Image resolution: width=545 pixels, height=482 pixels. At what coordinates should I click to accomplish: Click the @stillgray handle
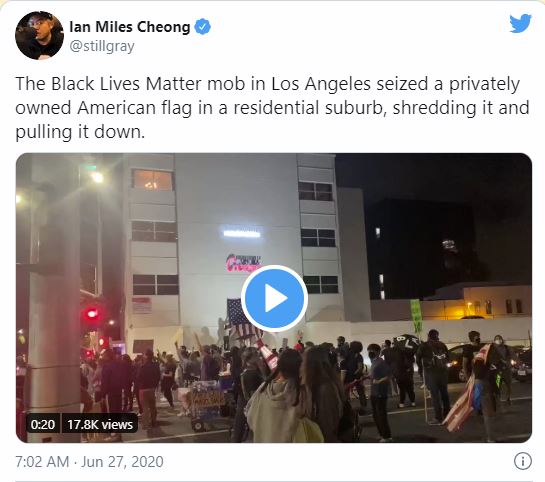[x=102, y=46]
